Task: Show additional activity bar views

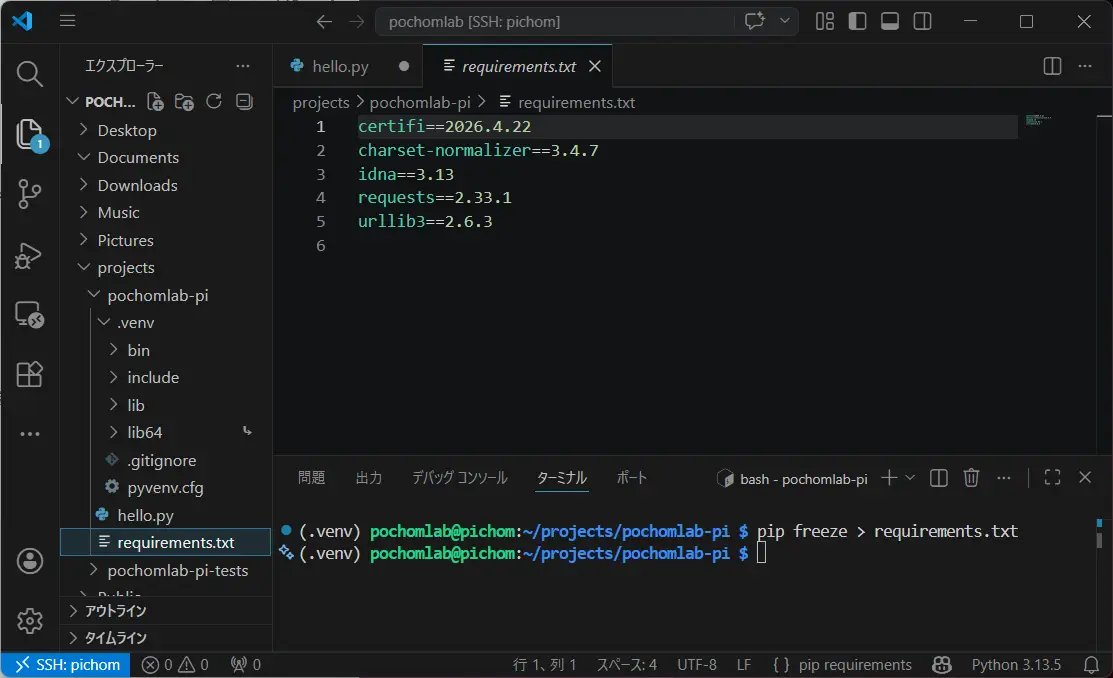Action: (x=29, y=434)
